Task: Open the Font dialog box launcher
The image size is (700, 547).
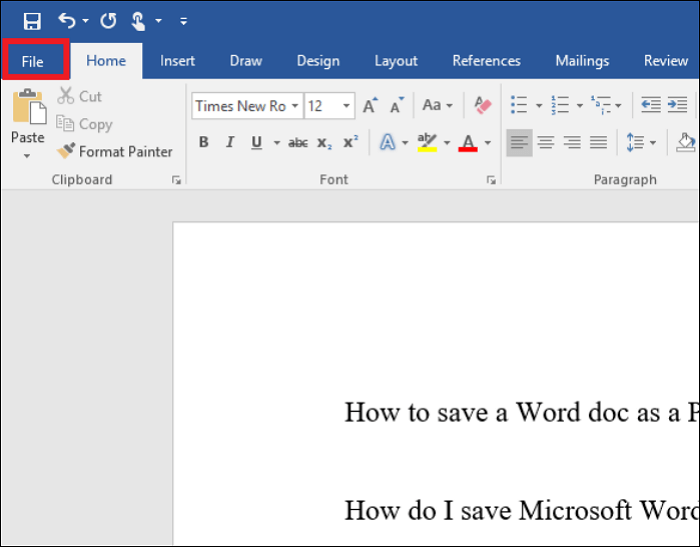Action: [491, 180]
